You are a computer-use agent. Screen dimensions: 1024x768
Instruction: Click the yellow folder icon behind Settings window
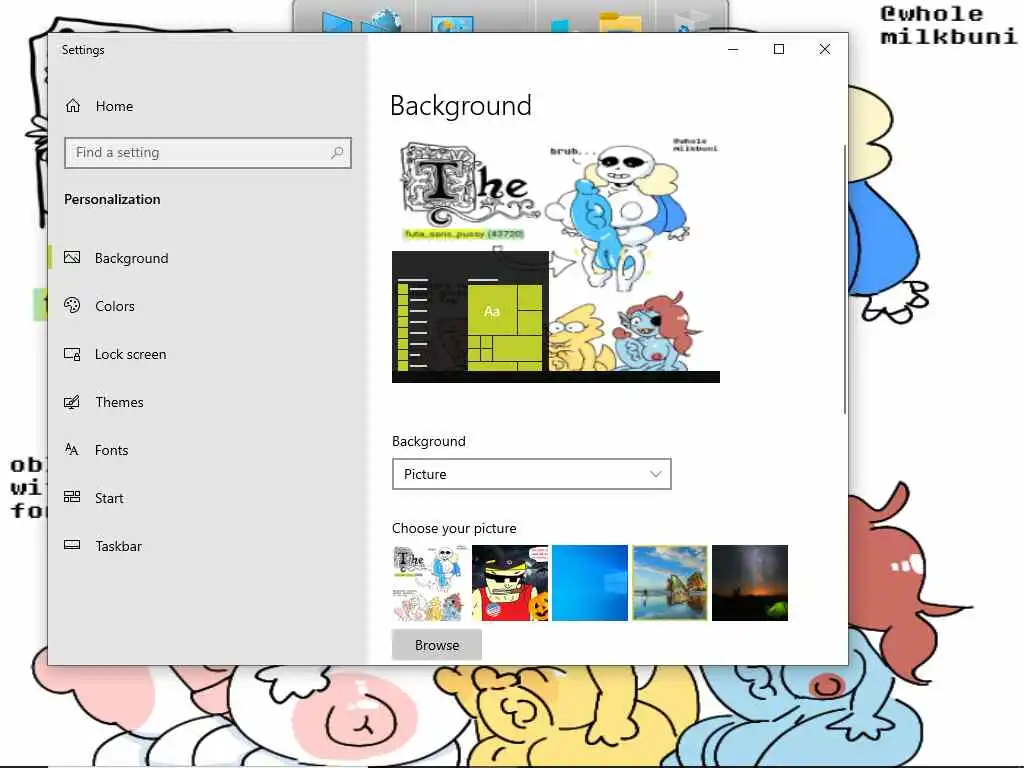click(x=620, y=22)
